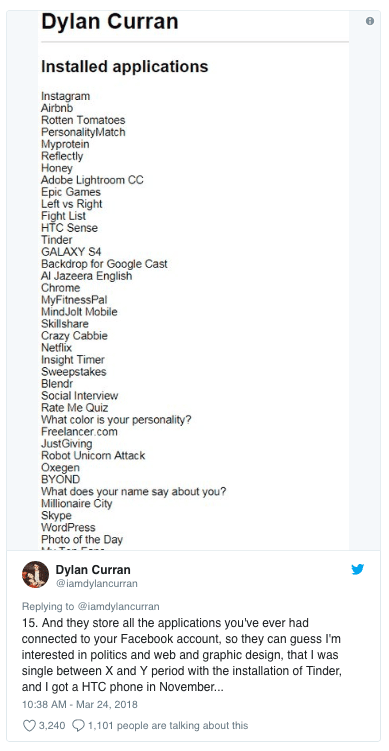Viewport: 389px width, 751px height.
Task: Click the tweet text about Facebook applications
Action: point(182,655)
